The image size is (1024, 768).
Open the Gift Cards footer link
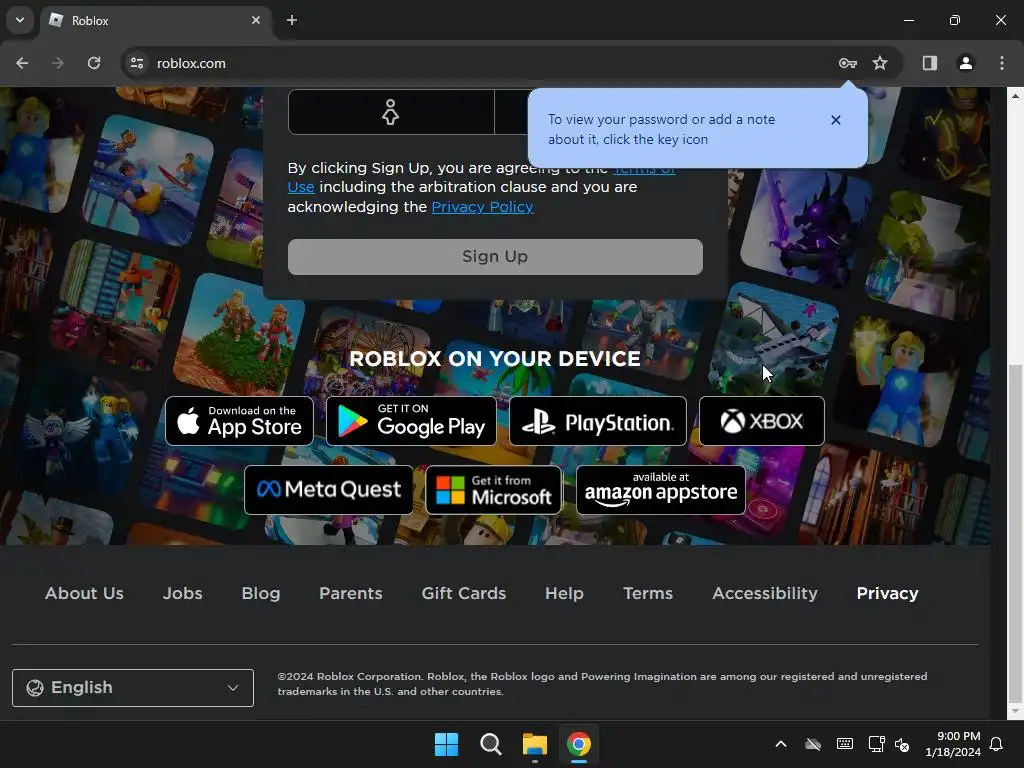pos(464,593)
